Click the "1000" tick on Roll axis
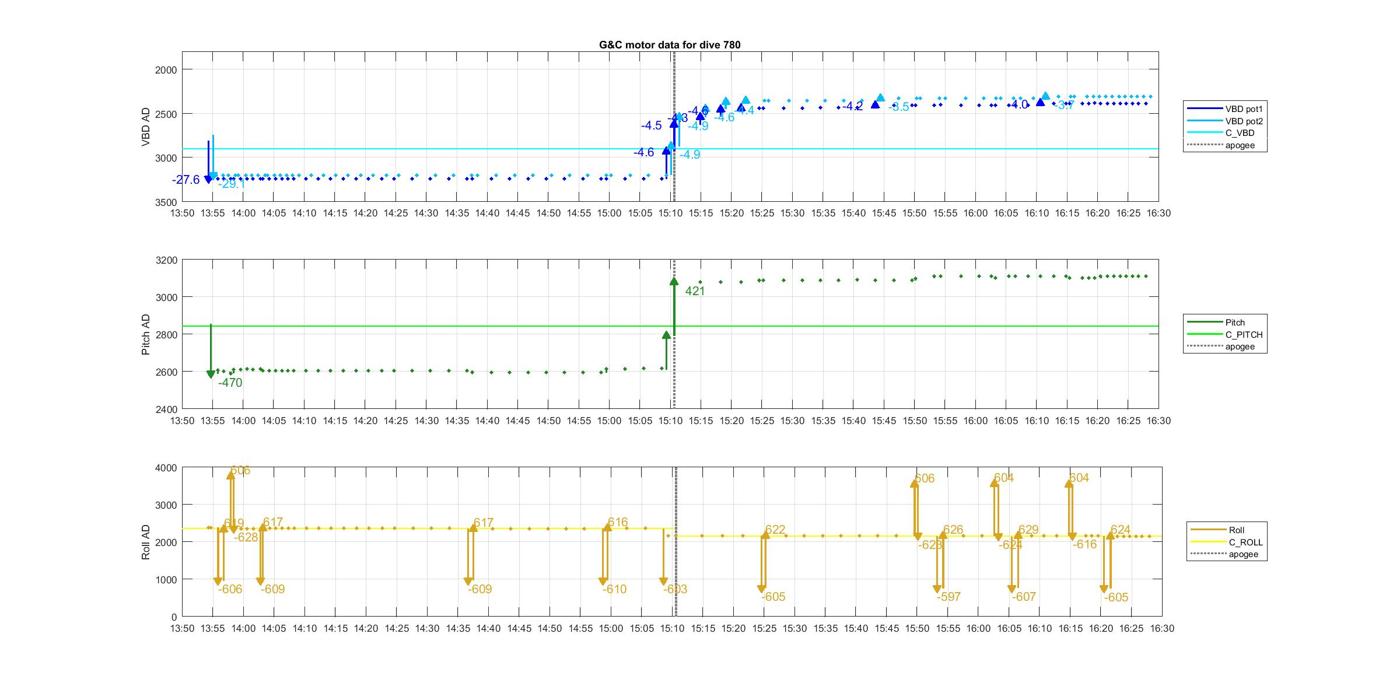This screenshot has height=693, width=1400. tap(166, 580)
